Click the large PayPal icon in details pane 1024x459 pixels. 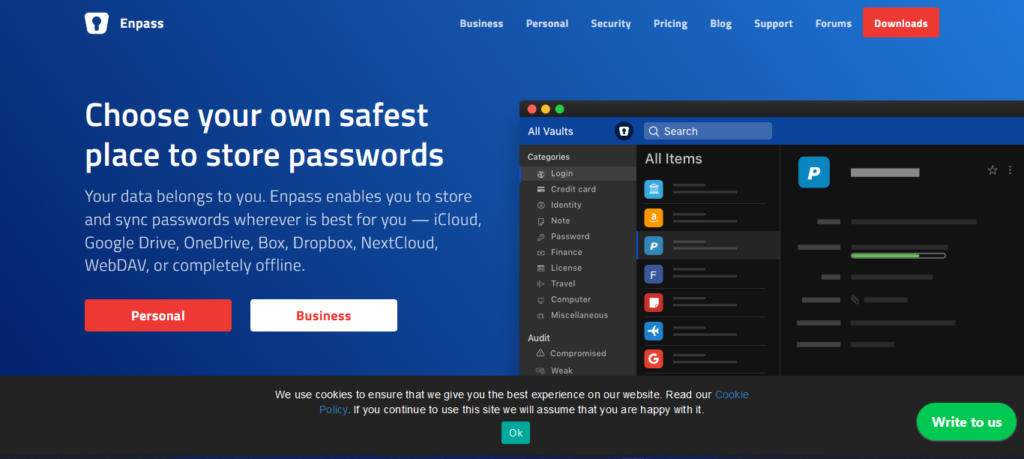[814, 172]
